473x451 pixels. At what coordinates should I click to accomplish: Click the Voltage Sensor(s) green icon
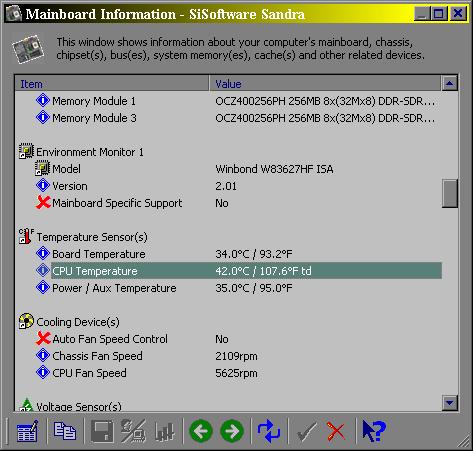tap(26, 404)
